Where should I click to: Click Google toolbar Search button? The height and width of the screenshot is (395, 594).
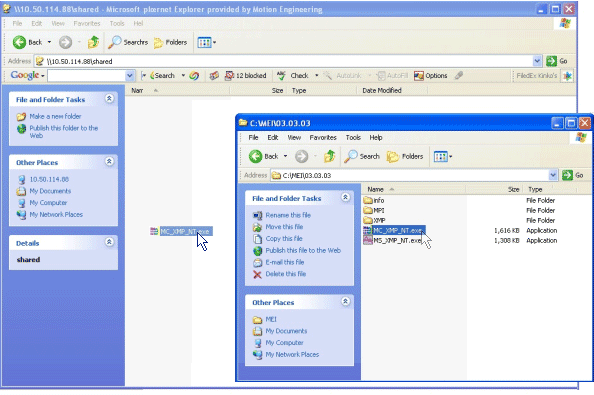163,76
